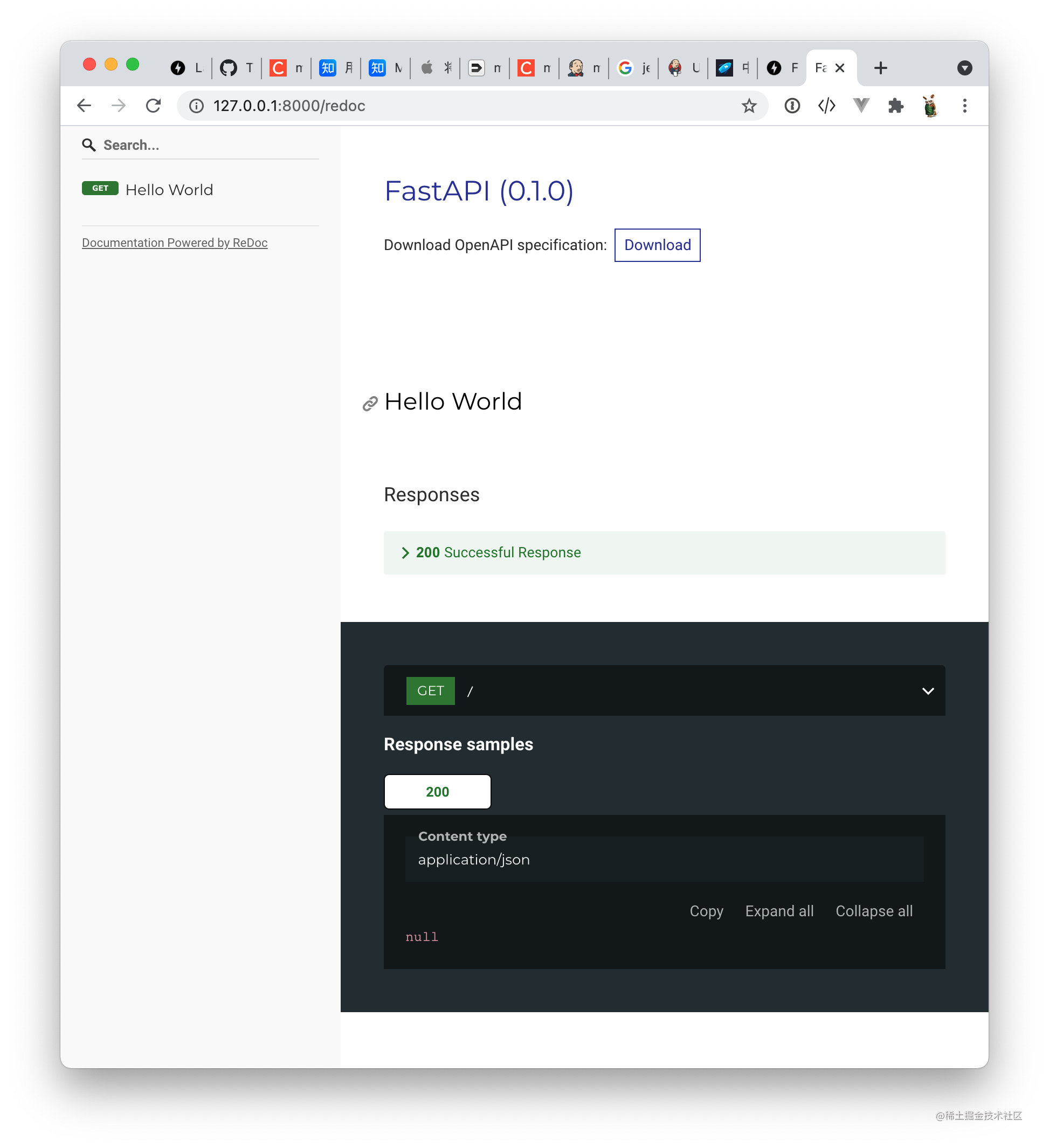Open the Chrome three-dot menu

point(964,106)
